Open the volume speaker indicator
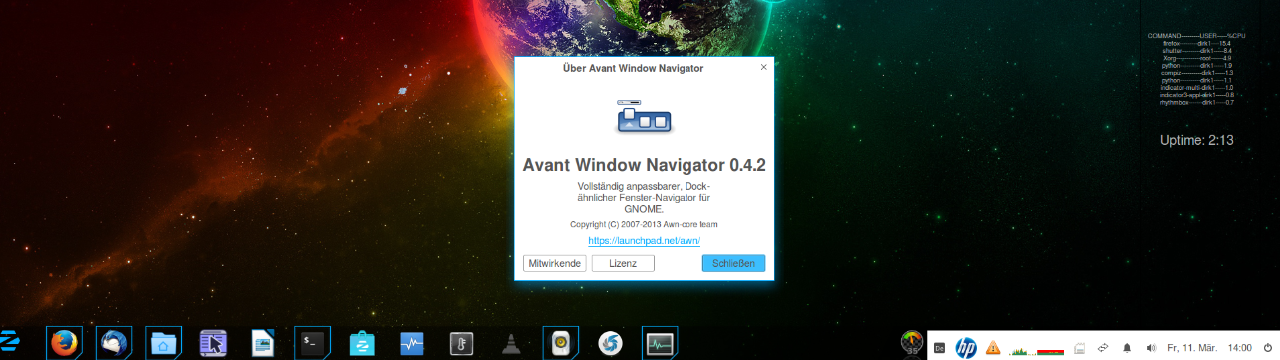 [1151, 348]
